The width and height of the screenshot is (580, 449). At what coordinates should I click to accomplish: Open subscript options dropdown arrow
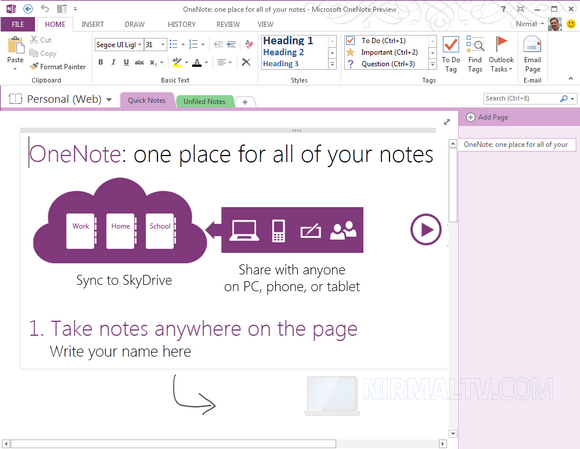(162, 63)
